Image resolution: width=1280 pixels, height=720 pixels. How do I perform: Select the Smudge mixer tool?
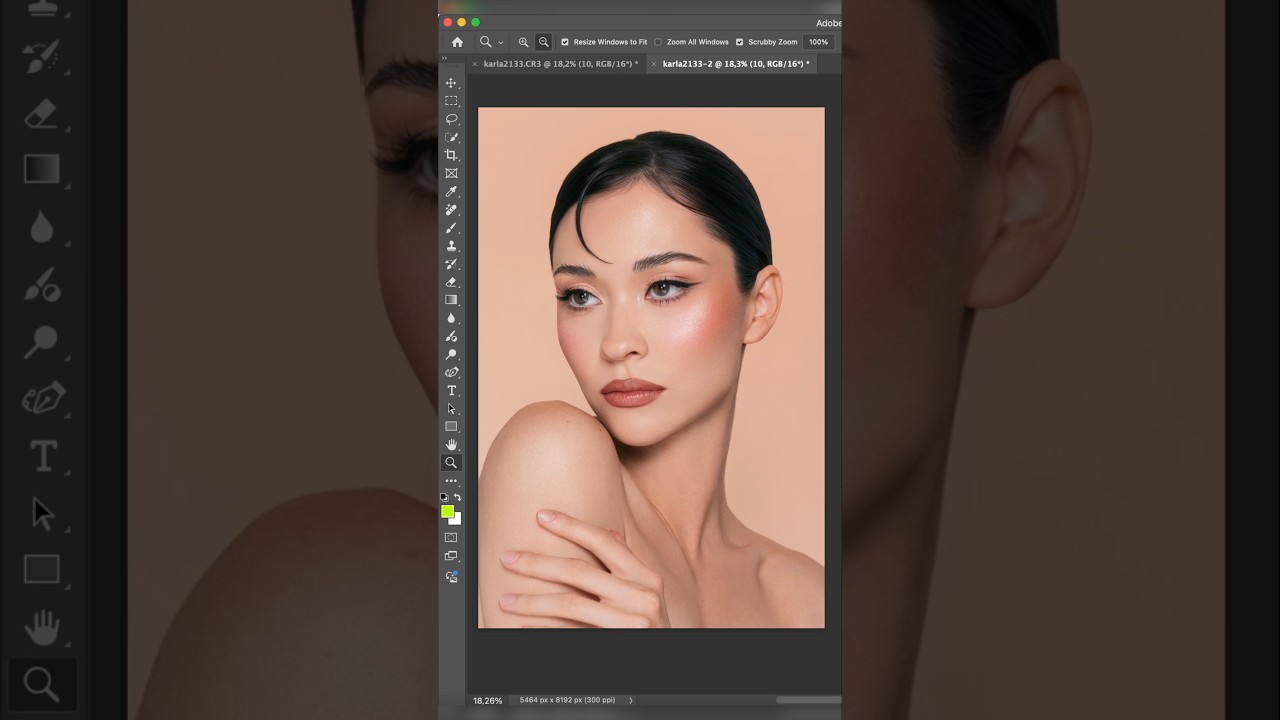click(451, 336)
